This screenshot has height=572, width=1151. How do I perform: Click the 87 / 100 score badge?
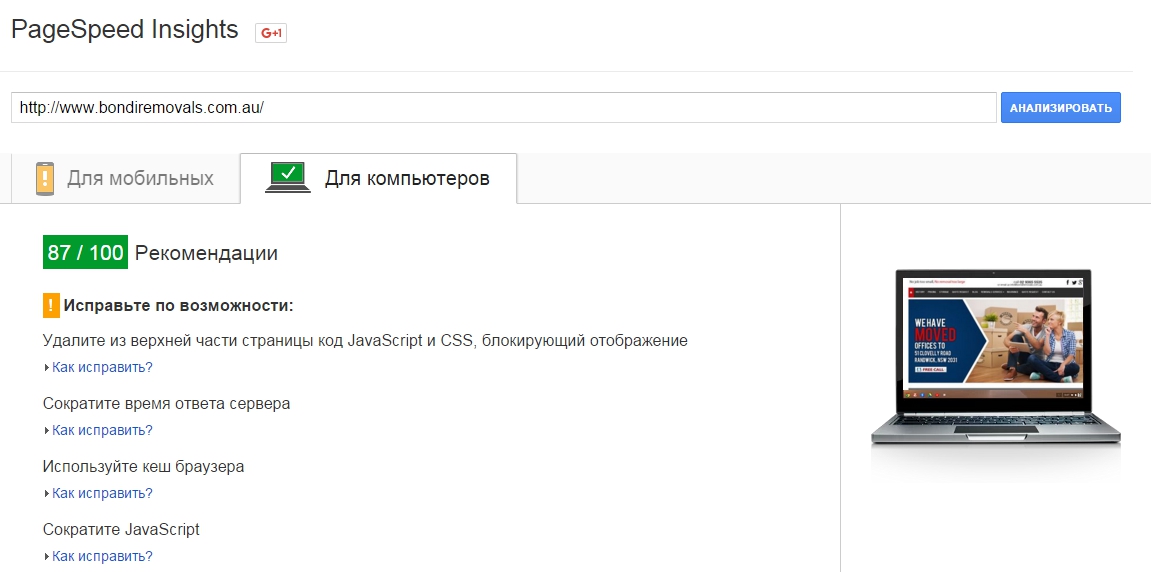tap(85, 253)
